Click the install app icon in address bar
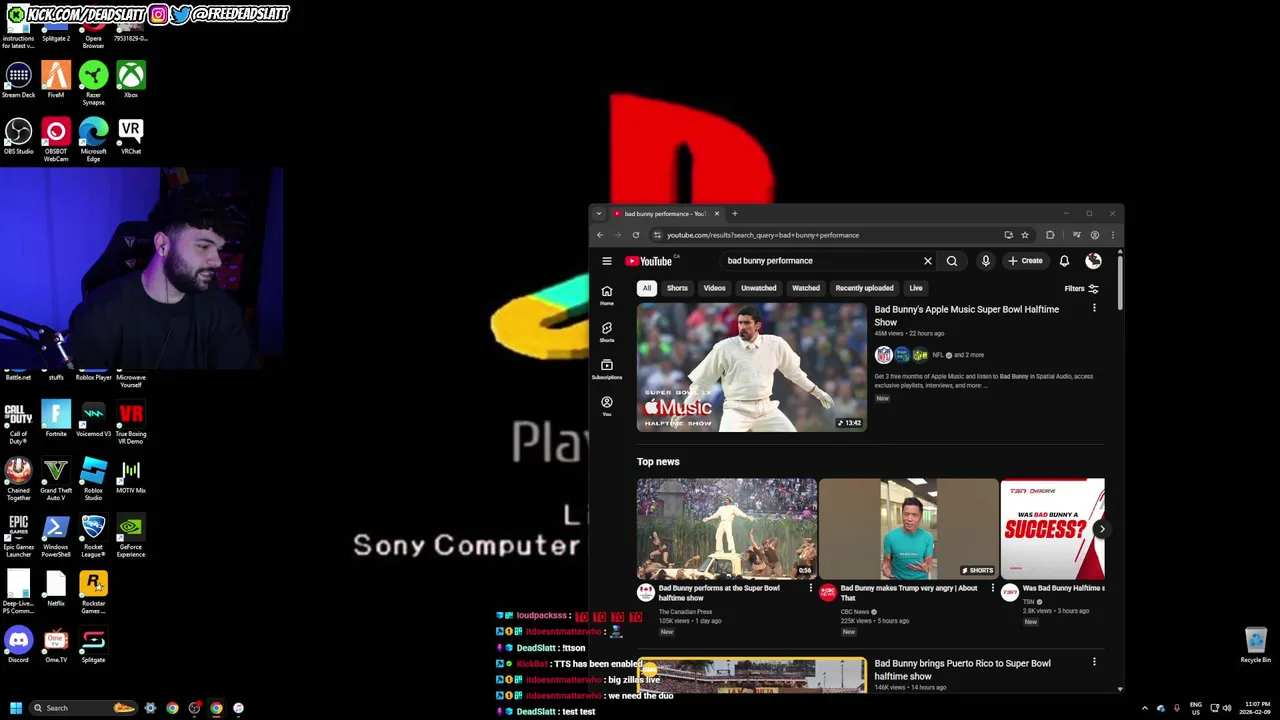 pyautogui.click(x=1008, y=235)
